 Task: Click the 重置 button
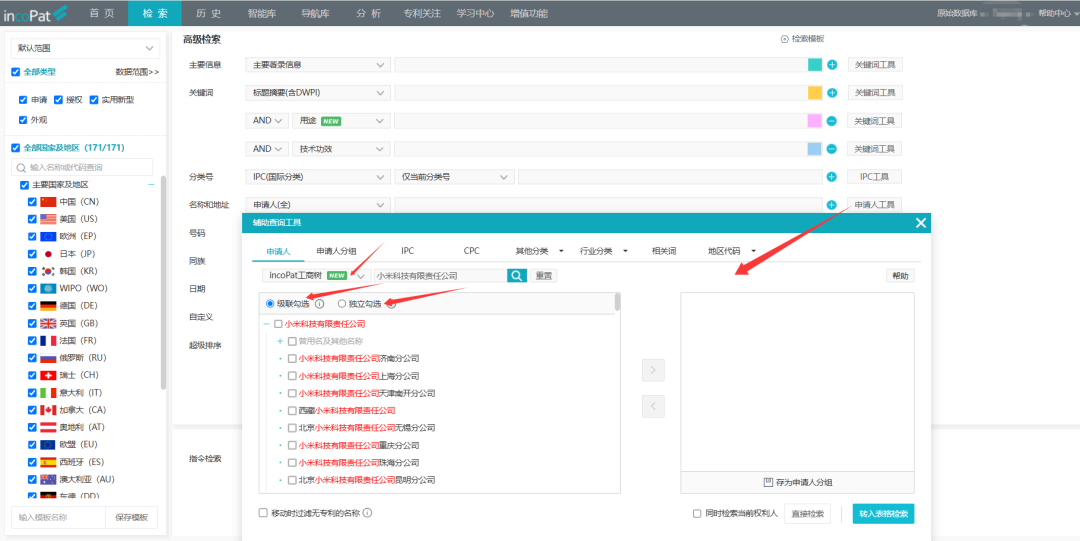tap(543, 276)
